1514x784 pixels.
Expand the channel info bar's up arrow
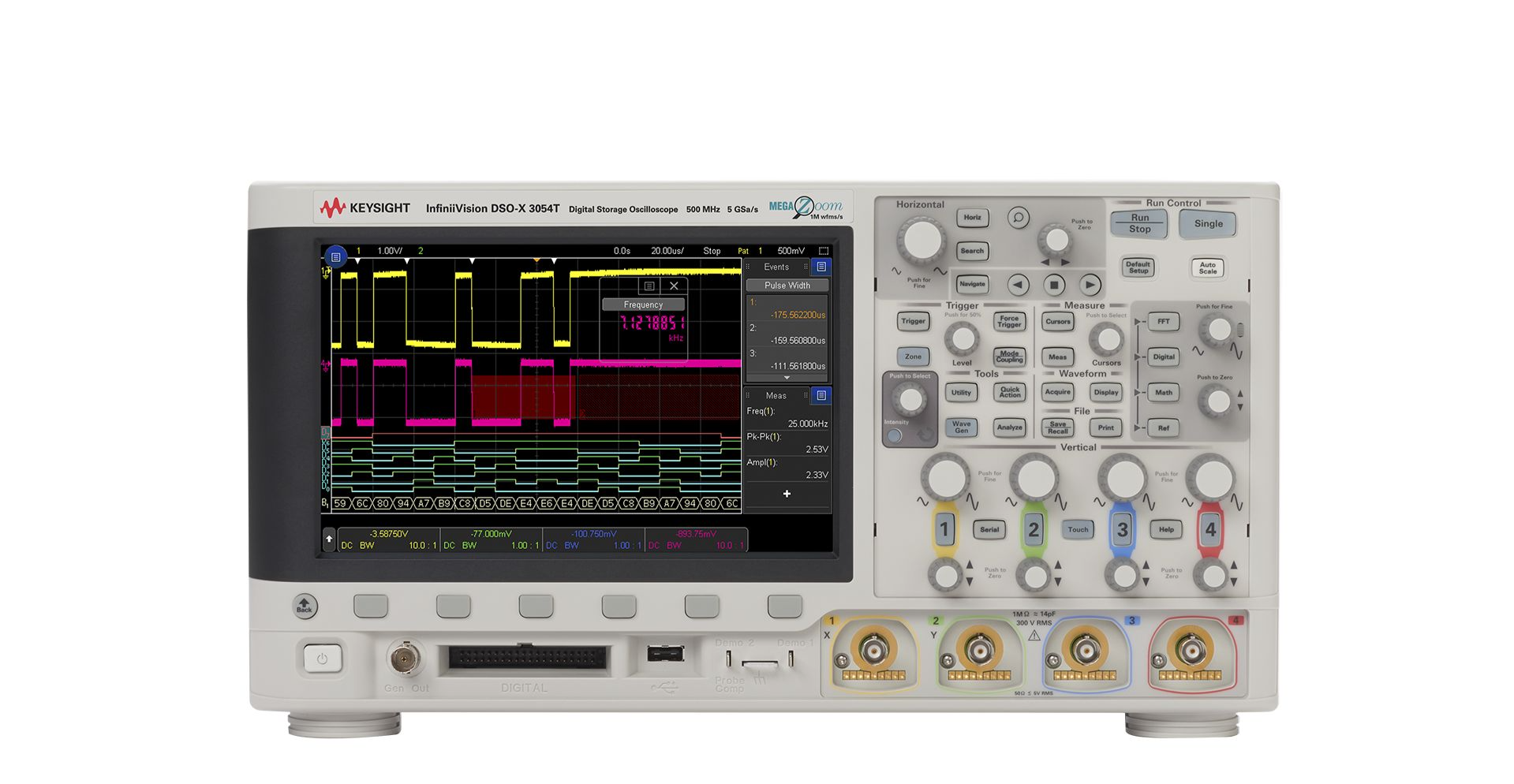point(329,539)
